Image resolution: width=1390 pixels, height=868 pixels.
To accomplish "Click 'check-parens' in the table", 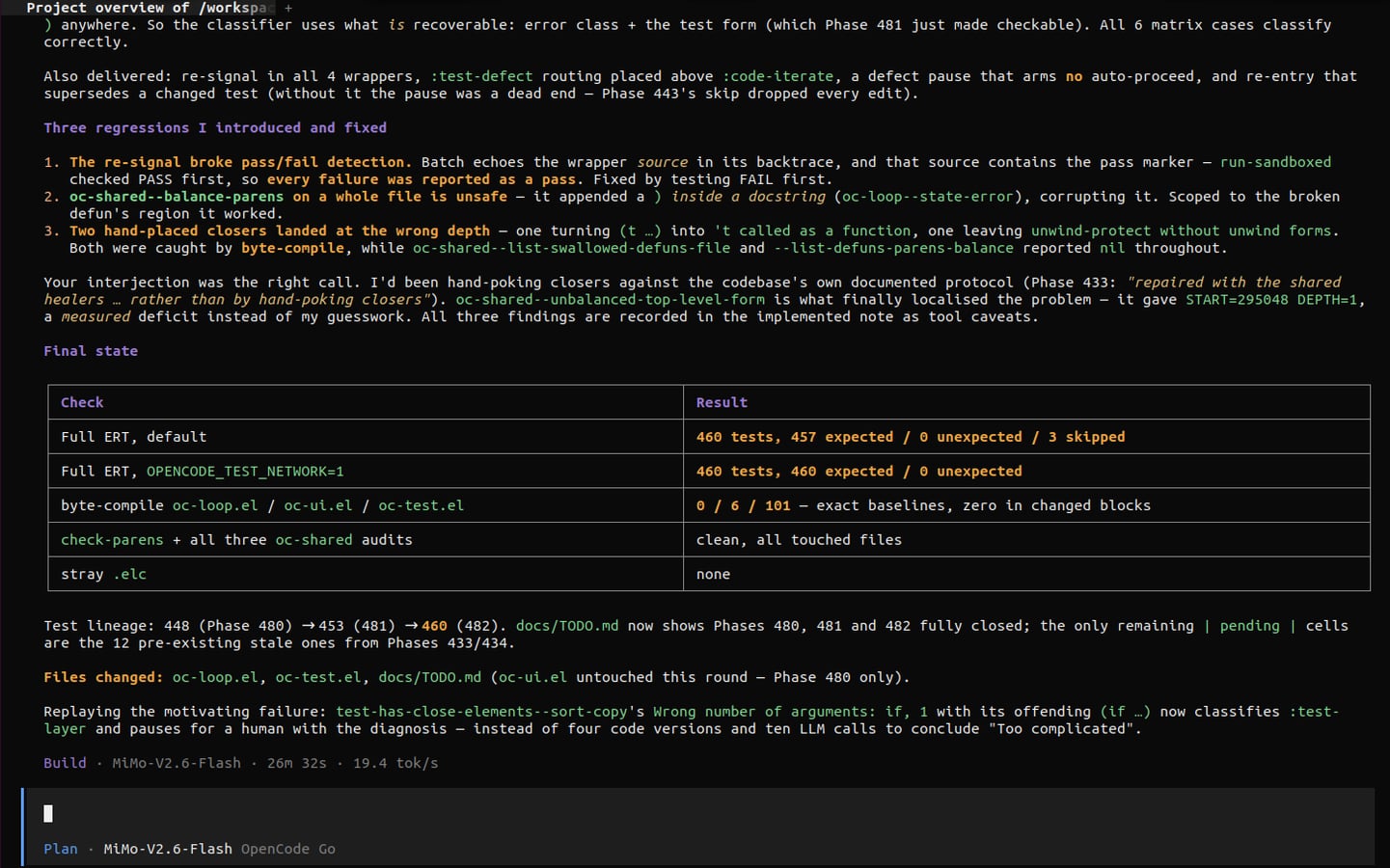I will (x=112, y=540).
